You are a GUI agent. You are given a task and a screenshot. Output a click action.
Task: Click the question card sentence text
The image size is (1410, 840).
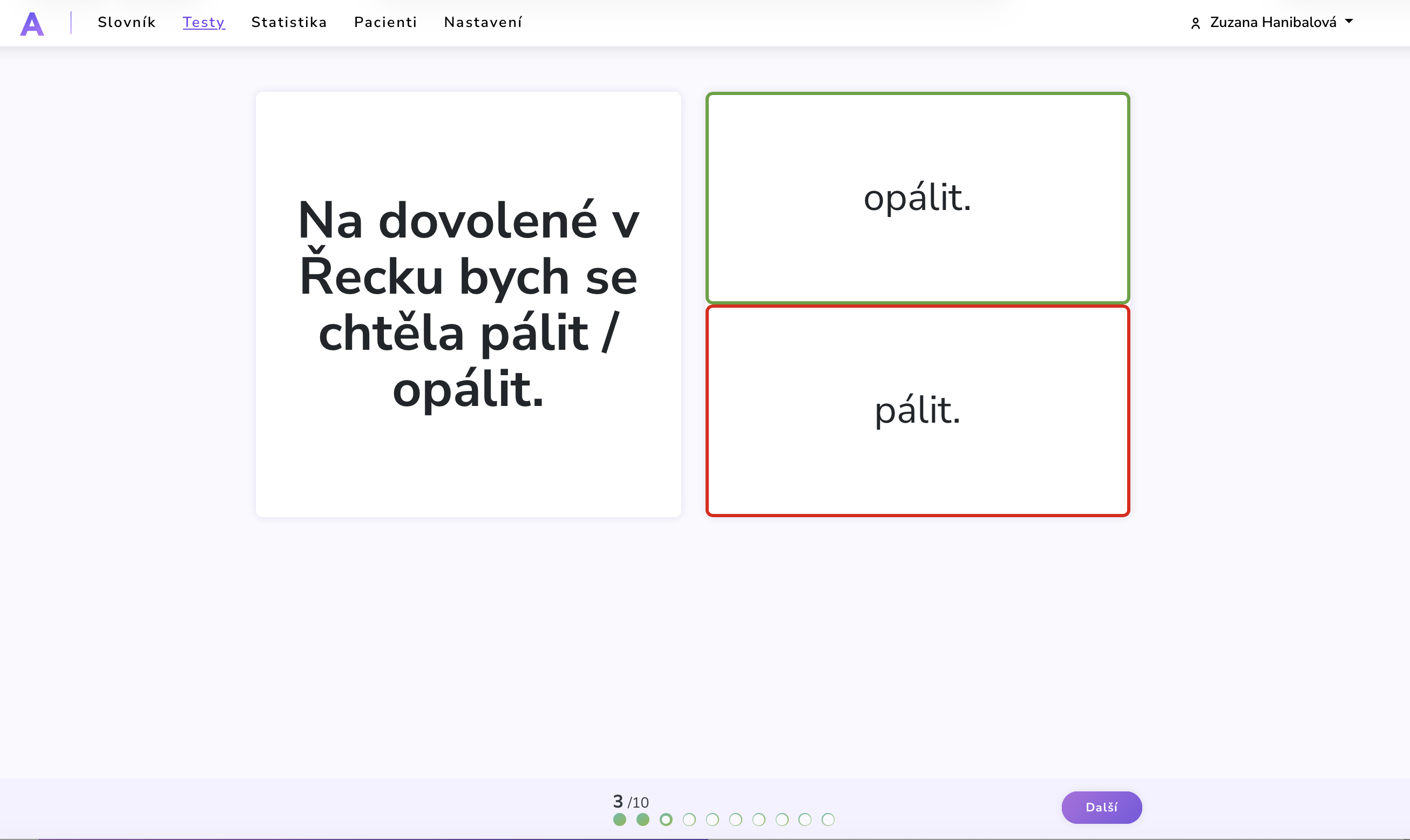[468, 304]
